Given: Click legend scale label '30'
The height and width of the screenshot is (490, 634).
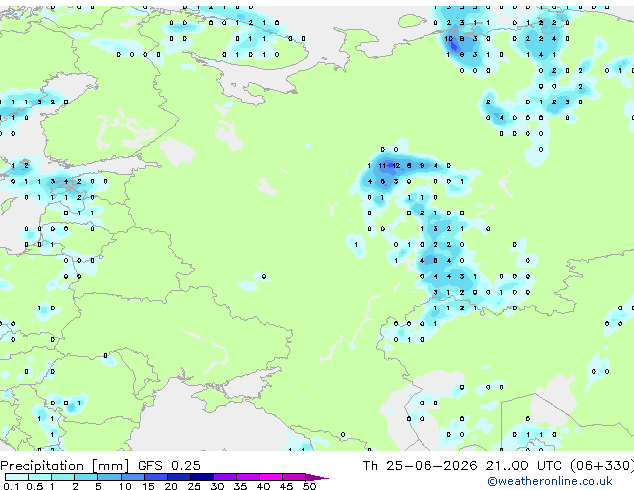Looking at the screenshot, I should pos(217,486).
